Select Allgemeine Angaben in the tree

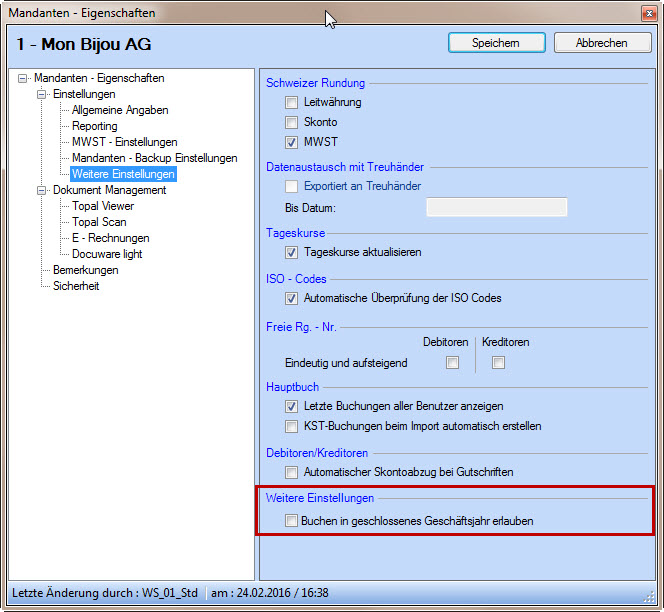[120, 110]
